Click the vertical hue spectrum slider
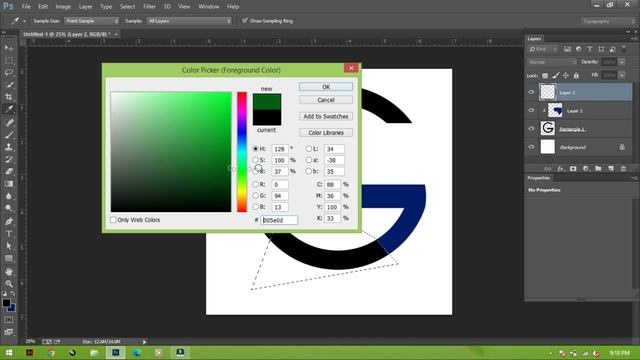The height and width of the screenshot is (360, 640). (242, 152)
